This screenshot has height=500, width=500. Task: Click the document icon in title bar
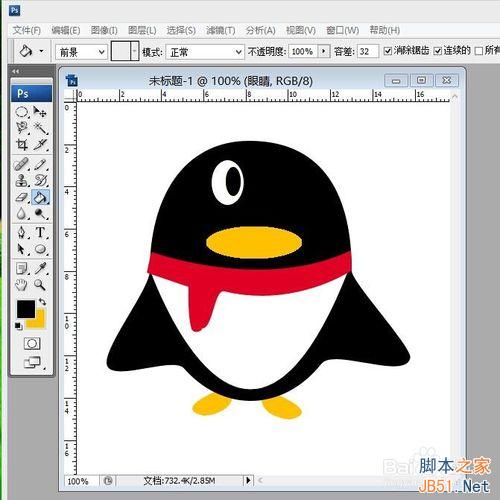click(72, 80)
